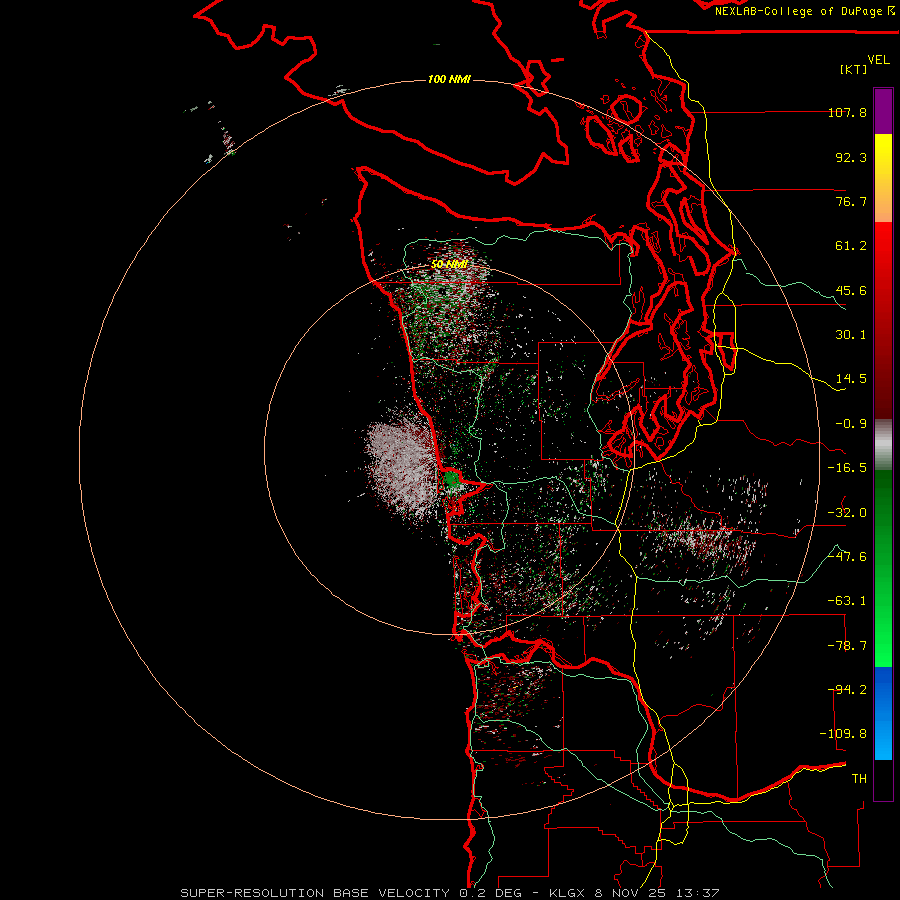Click the 50 NMI range ring label
Image resolution: width=900 pixels, height=900 pixels.
pyautogui.click(x=449, y=265)
